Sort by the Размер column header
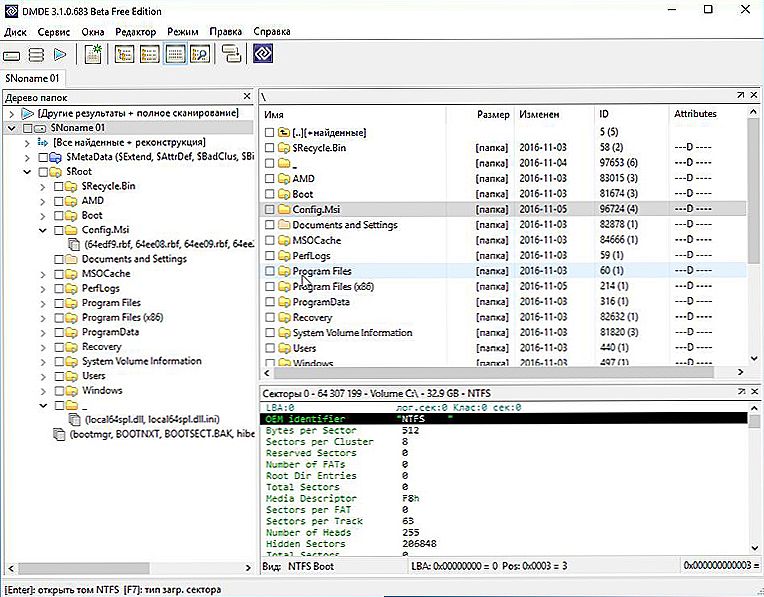Viewport: 764px width, 597px height. coord(493,115)
